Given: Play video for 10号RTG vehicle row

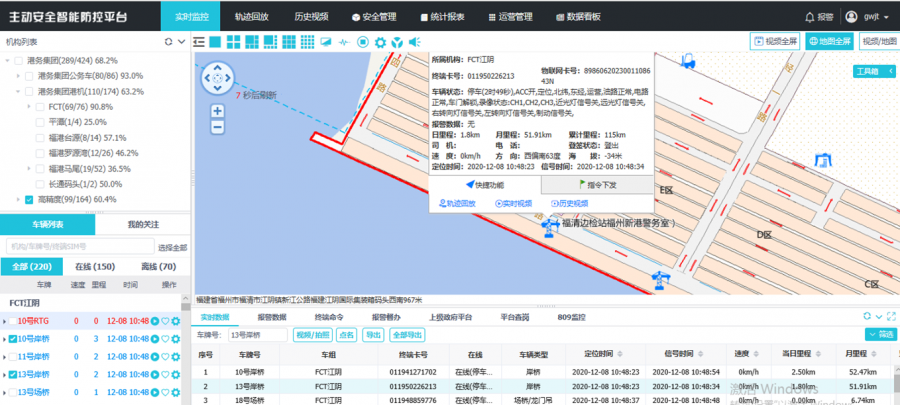Looking at the screenshot, I should coord(153,321).
